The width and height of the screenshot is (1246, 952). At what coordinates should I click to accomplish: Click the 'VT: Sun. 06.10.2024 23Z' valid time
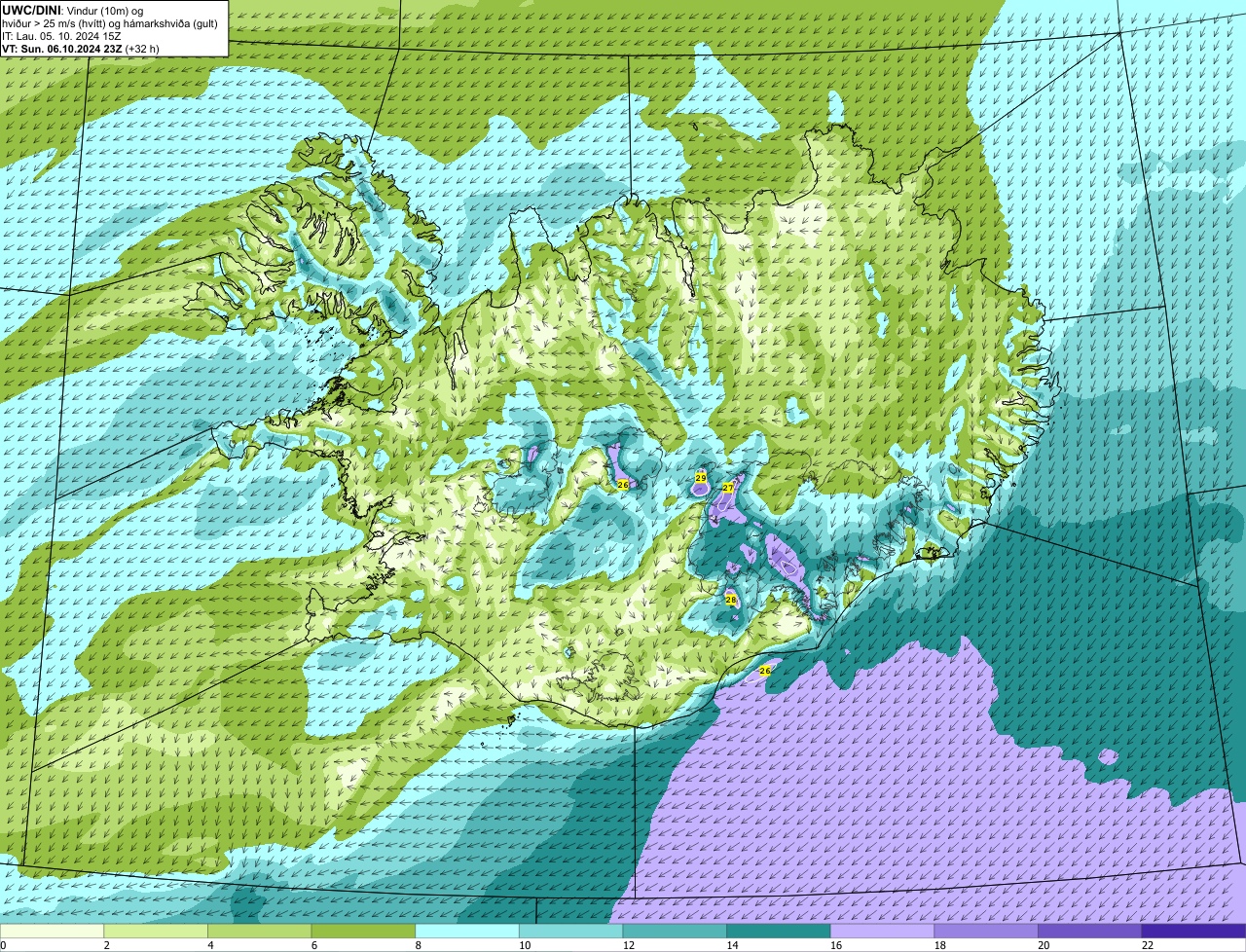pyautogui.click(x=62, y=48)
